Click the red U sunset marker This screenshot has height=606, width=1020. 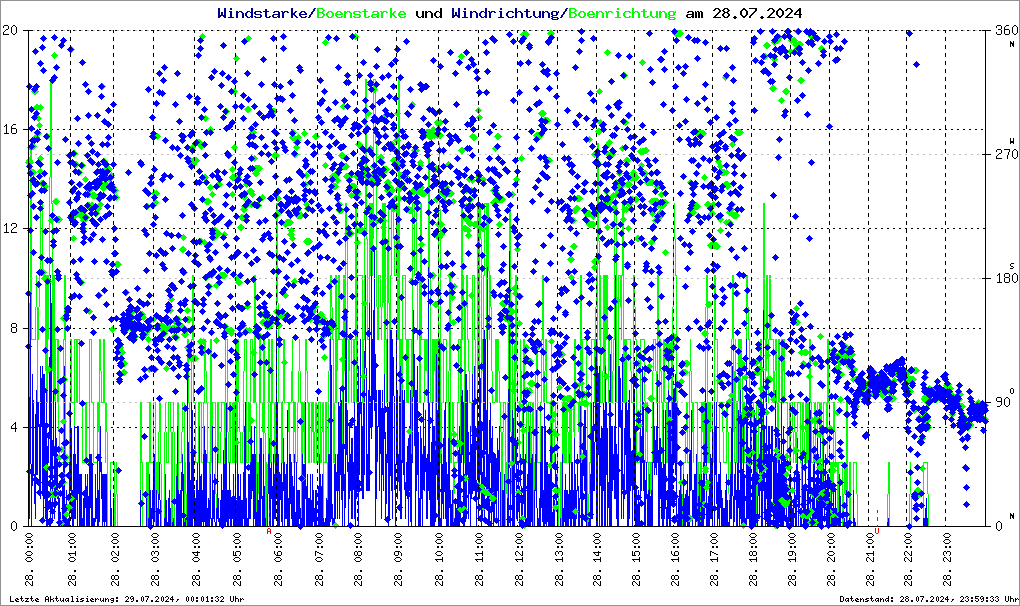pos(877,531)
